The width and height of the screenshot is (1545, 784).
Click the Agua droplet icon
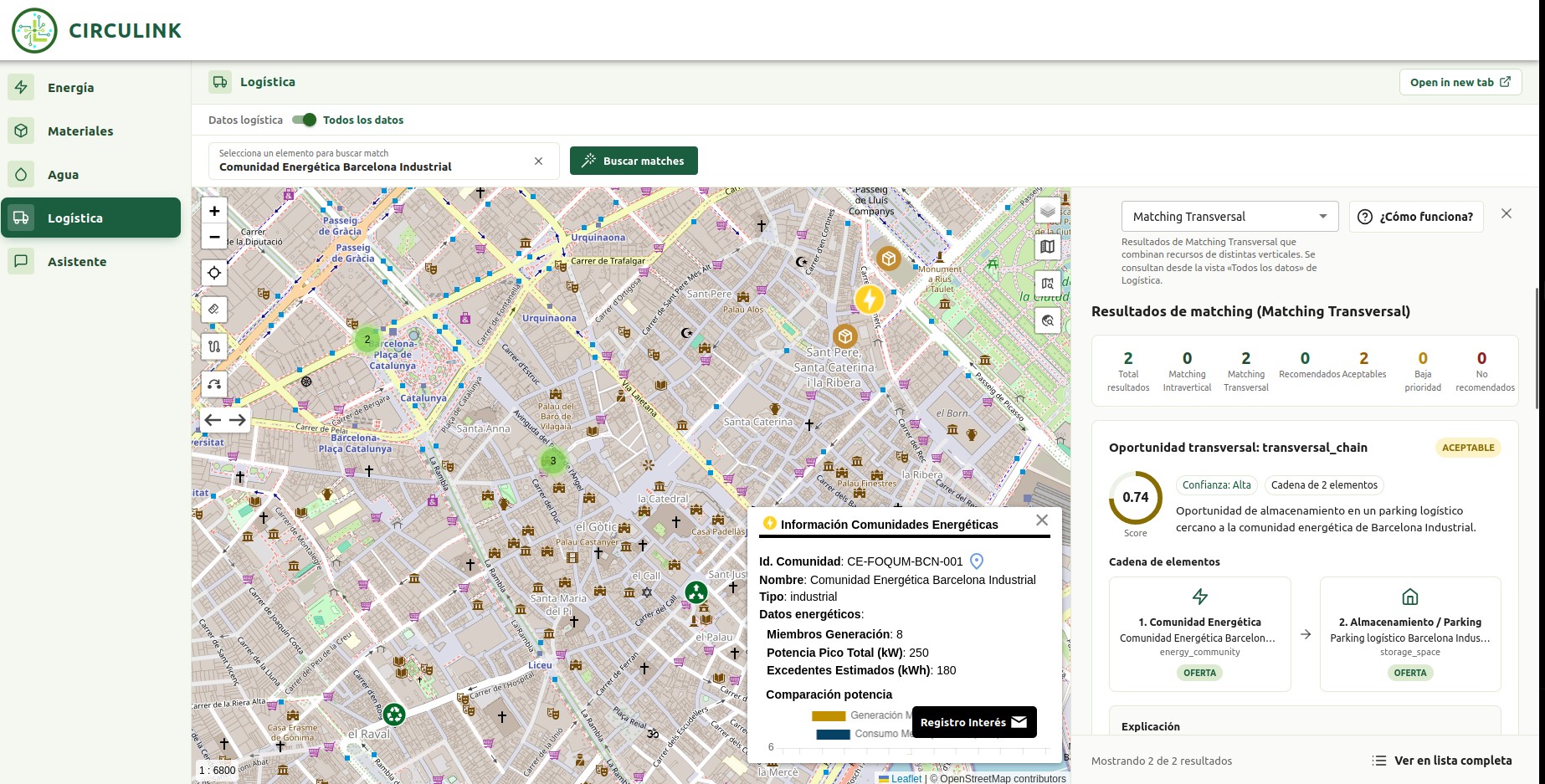pos(21,174)
